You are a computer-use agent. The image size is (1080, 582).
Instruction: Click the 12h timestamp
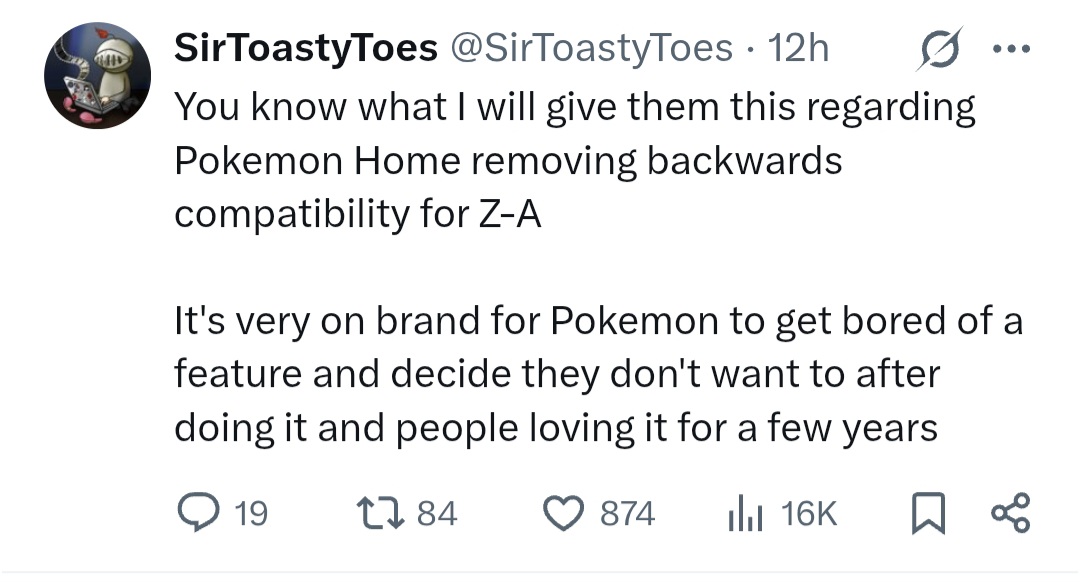tap(797, 48)
